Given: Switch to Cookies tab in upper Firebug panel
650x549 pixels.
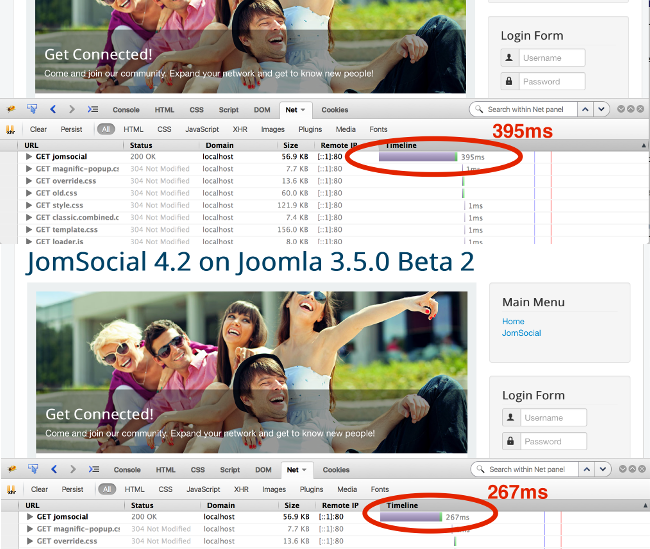Looking at the screenshot, I should pos(335,110).
